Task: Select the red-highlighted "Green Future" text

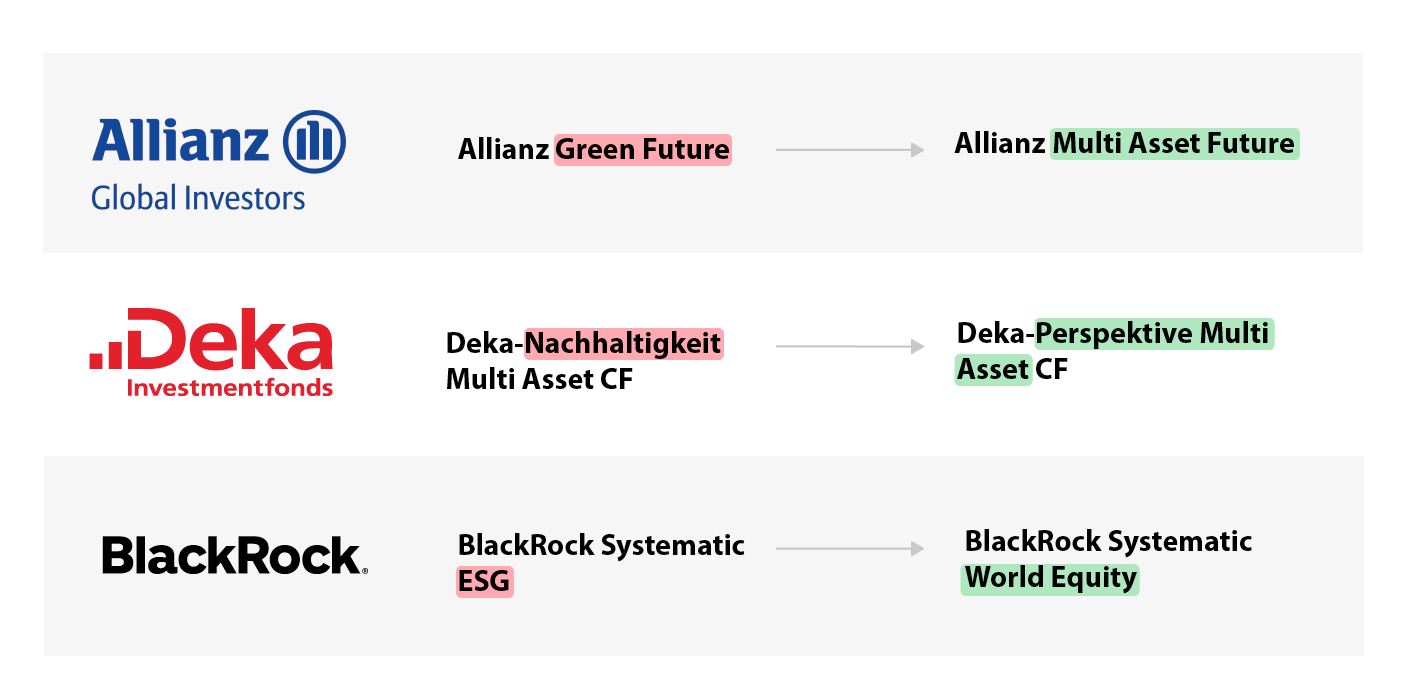Action: point(642,150)
